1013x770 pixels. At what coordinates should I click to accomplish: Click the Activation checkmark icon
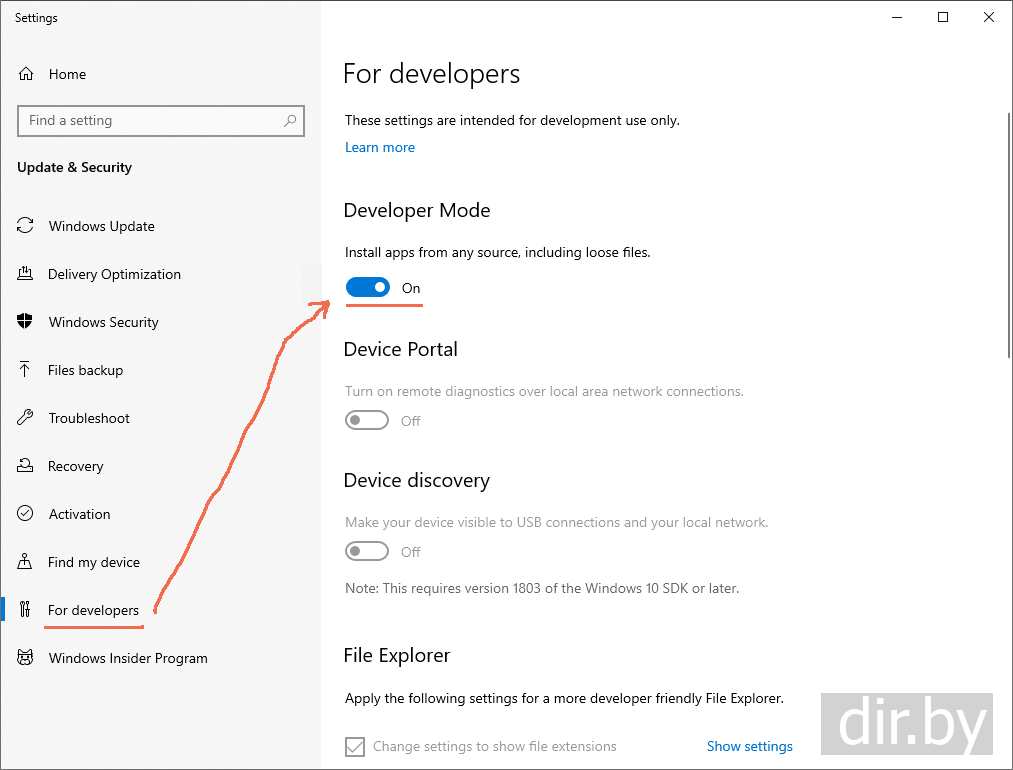(26, 514)
